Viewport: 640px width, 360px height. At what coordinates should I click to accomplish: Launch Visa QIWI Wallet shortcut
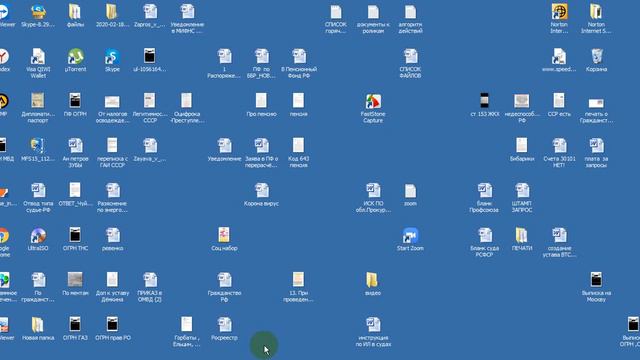click(x=38, y=57)
